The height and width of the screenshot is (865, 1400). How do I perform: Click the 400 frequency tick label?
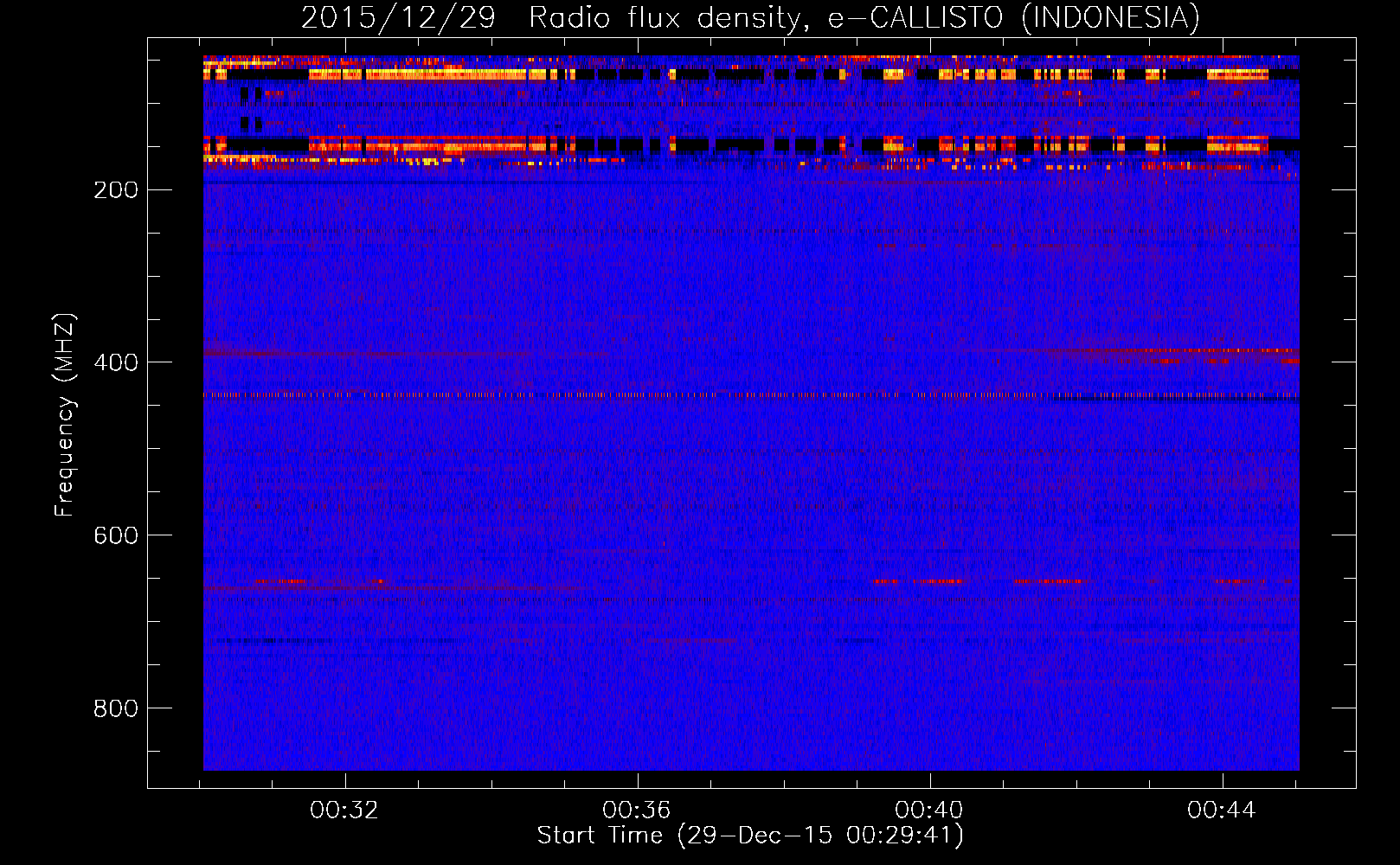click(x=116, y=362)
